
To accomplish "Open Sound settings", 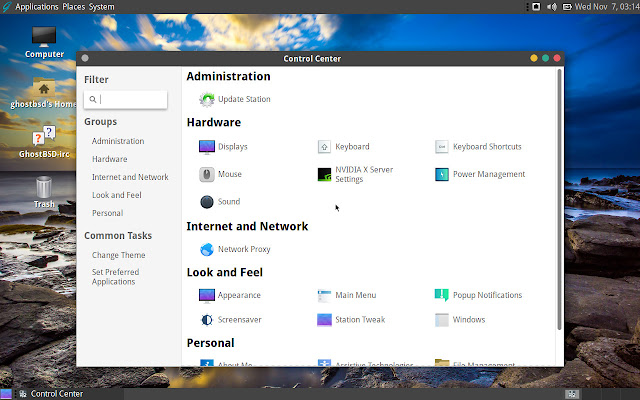I will pos(220,202).
